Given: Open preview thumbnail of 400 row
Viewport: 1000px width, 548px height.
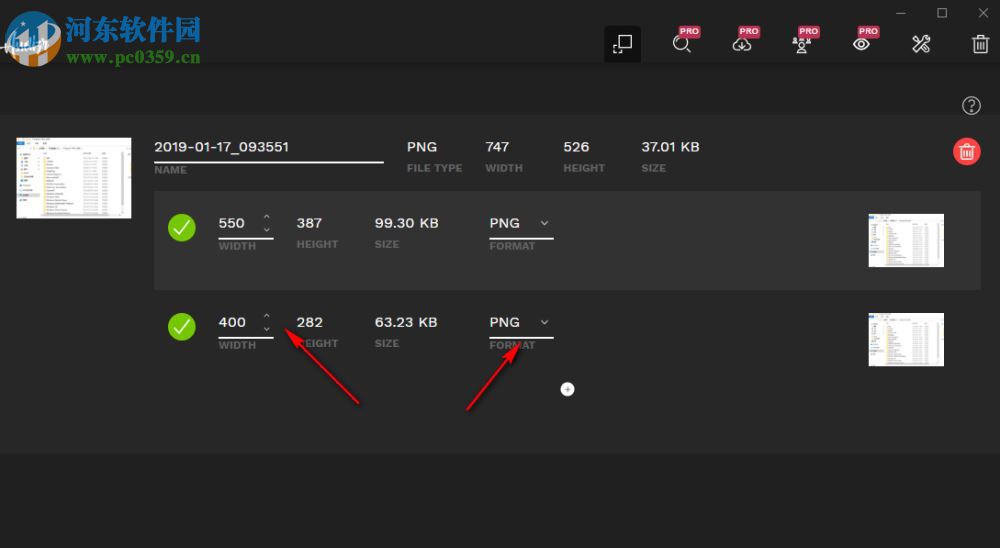Looking at the screenshot, I should pos(906,339).
